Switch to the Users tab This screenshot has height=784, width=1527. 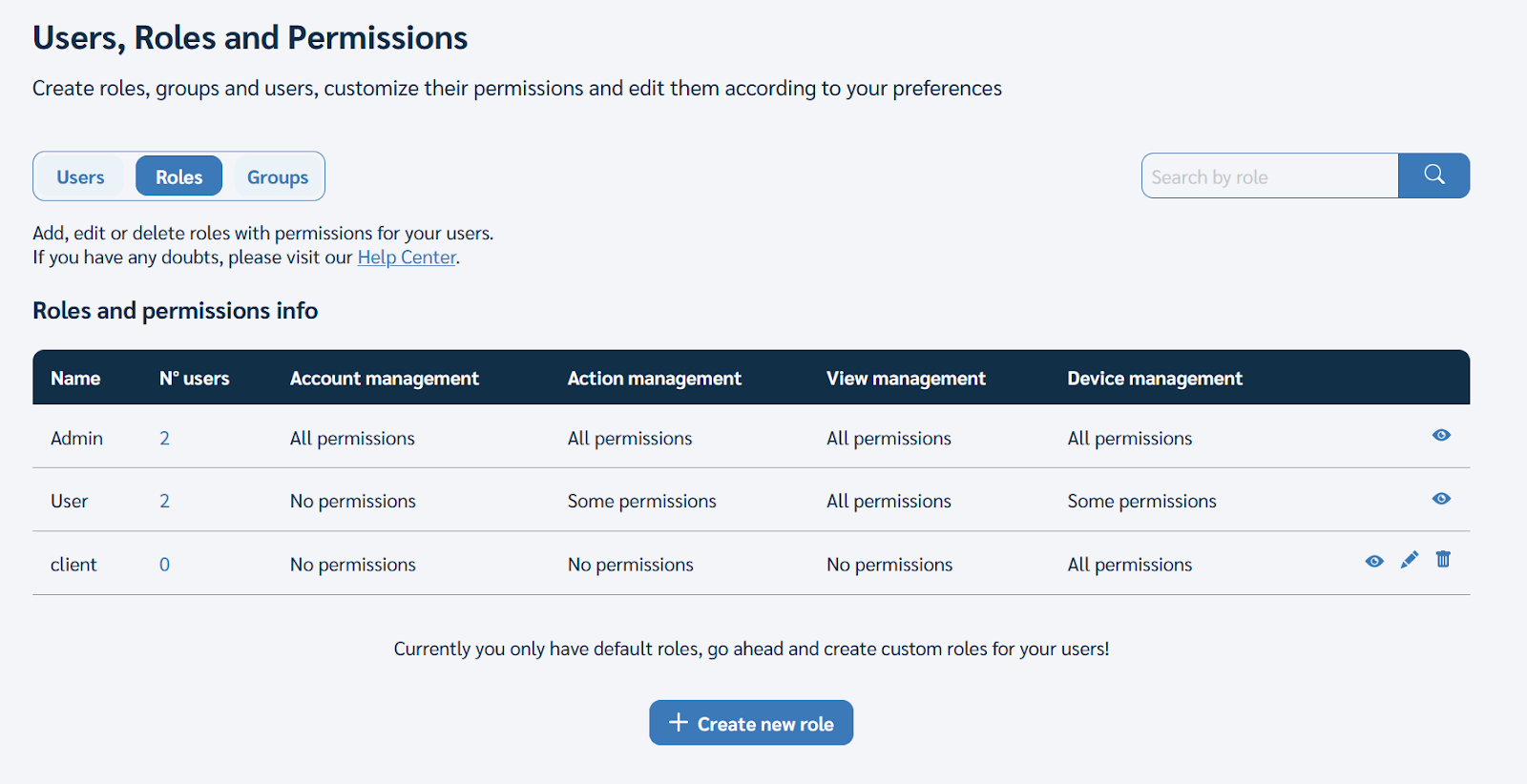pyautogui.click(x=80, y=177)
